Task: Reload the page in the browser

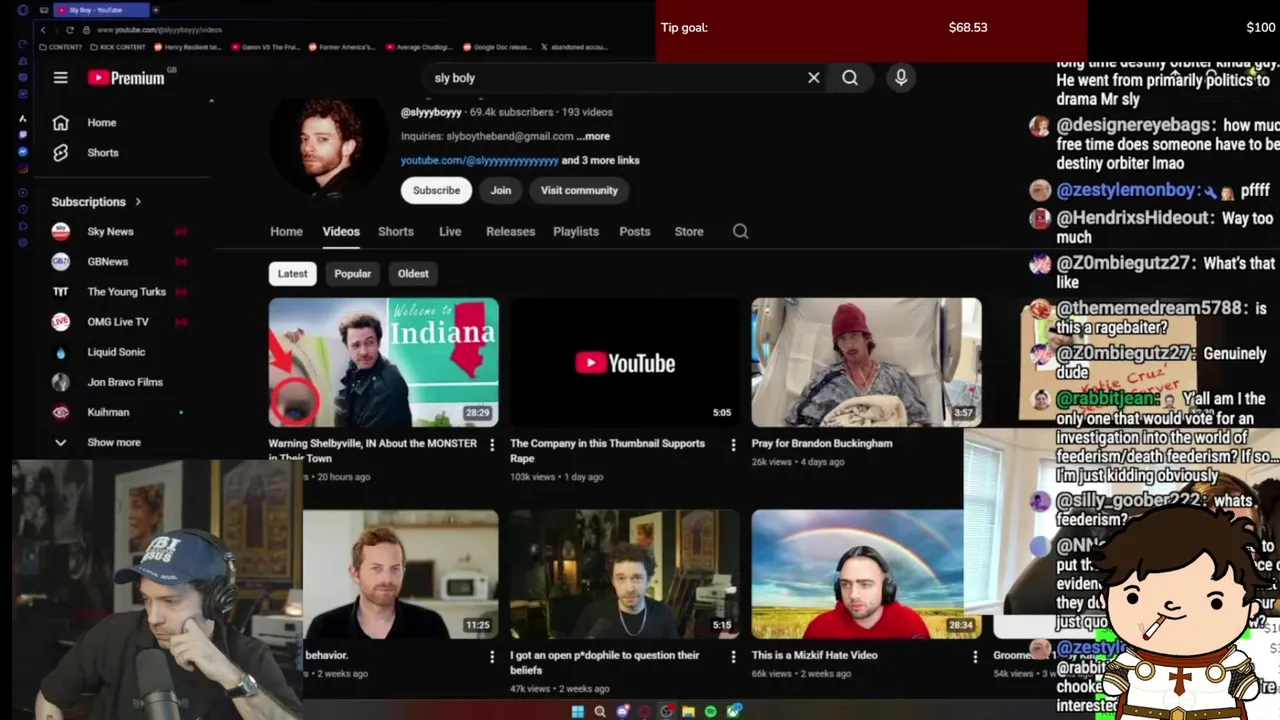Action: point(69,30)
